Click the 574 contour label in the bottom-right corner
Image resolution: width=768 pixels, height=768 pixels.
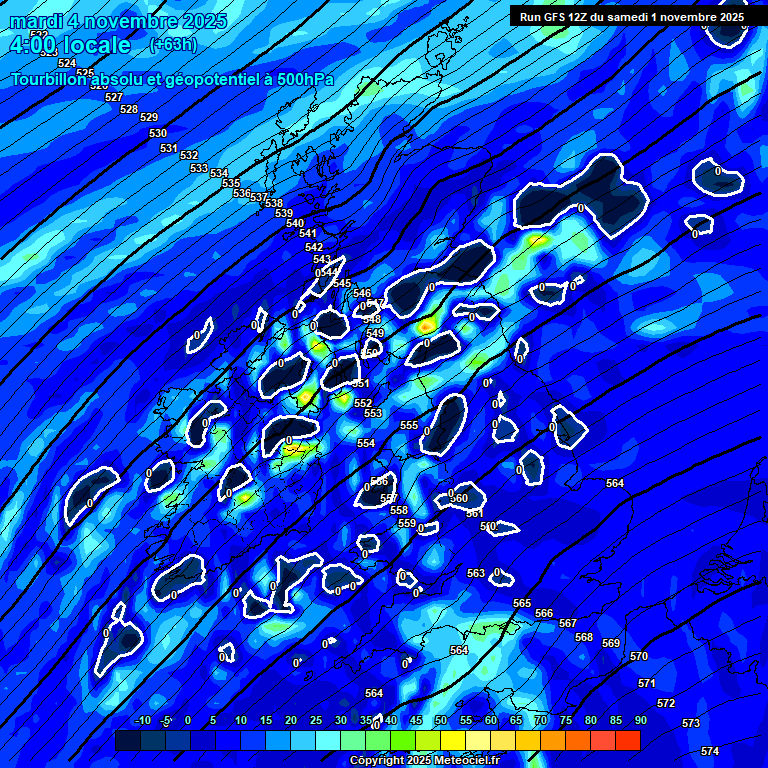click(x=710, y=751)
